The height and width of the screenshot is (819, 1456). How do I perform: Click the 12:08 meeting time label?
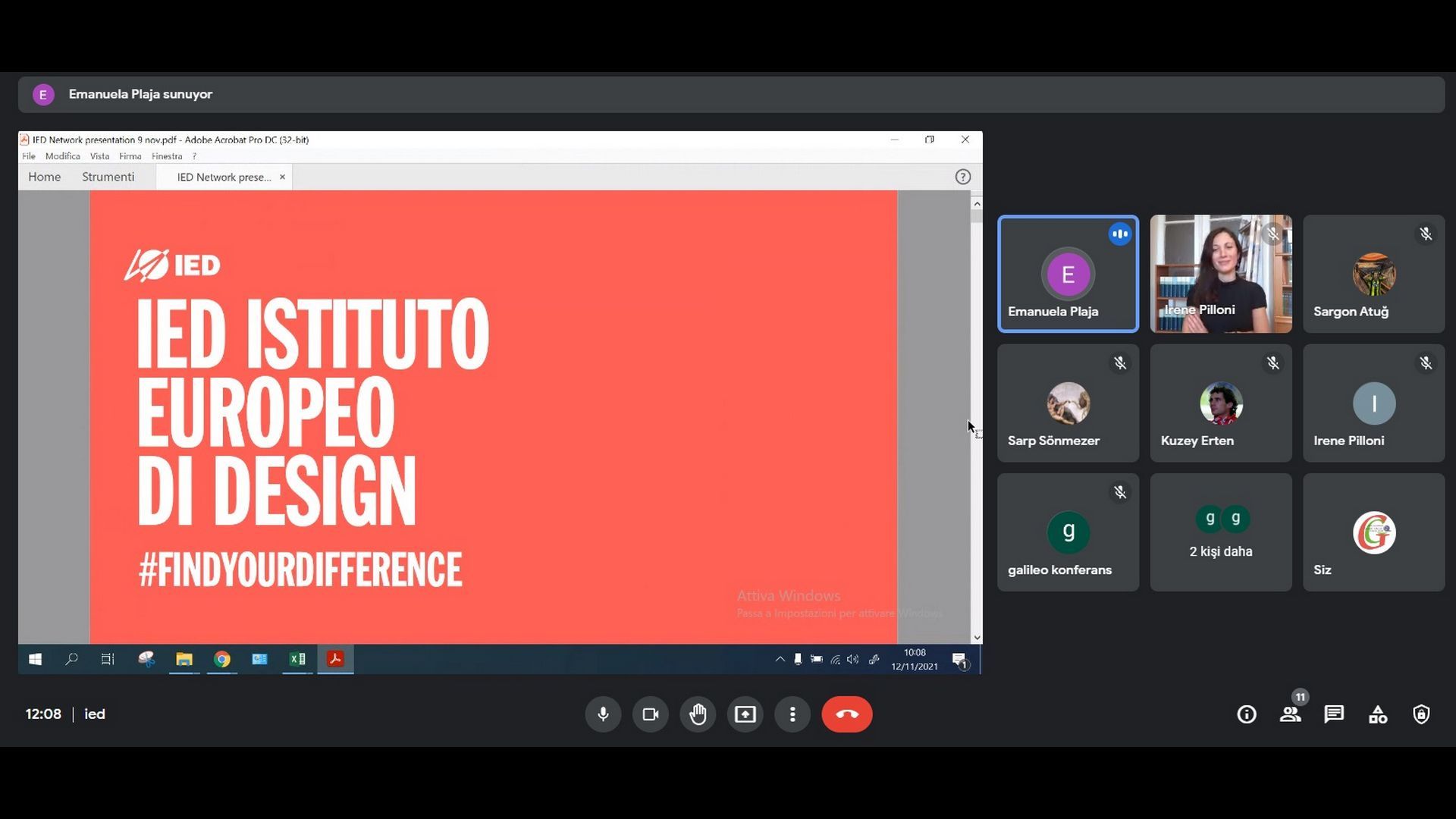click(x=43, y=714)
